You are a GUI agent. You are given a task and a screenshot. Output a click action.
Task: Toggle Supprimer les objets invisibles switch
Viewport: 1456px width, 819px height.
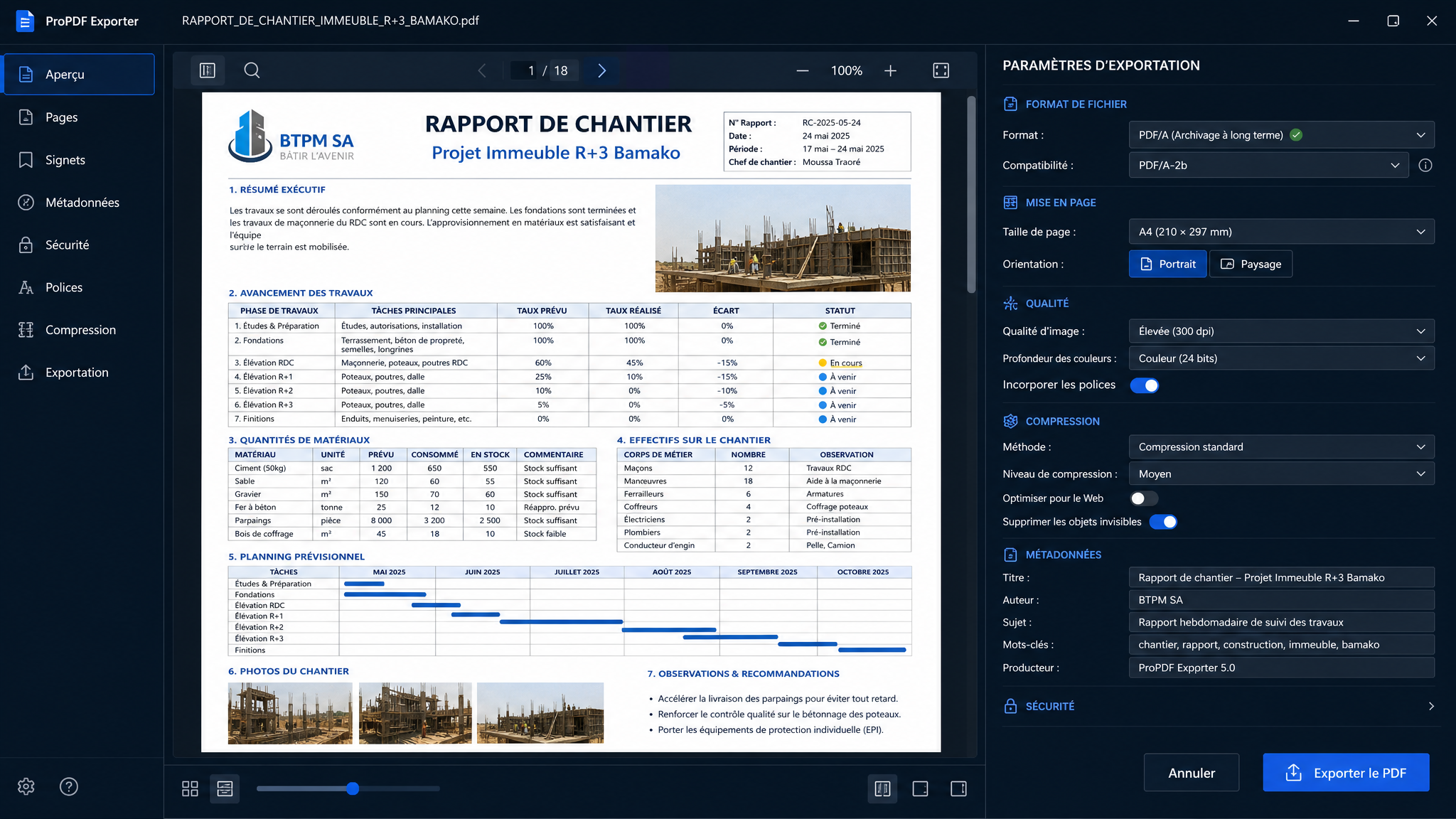click(1163, 522)
